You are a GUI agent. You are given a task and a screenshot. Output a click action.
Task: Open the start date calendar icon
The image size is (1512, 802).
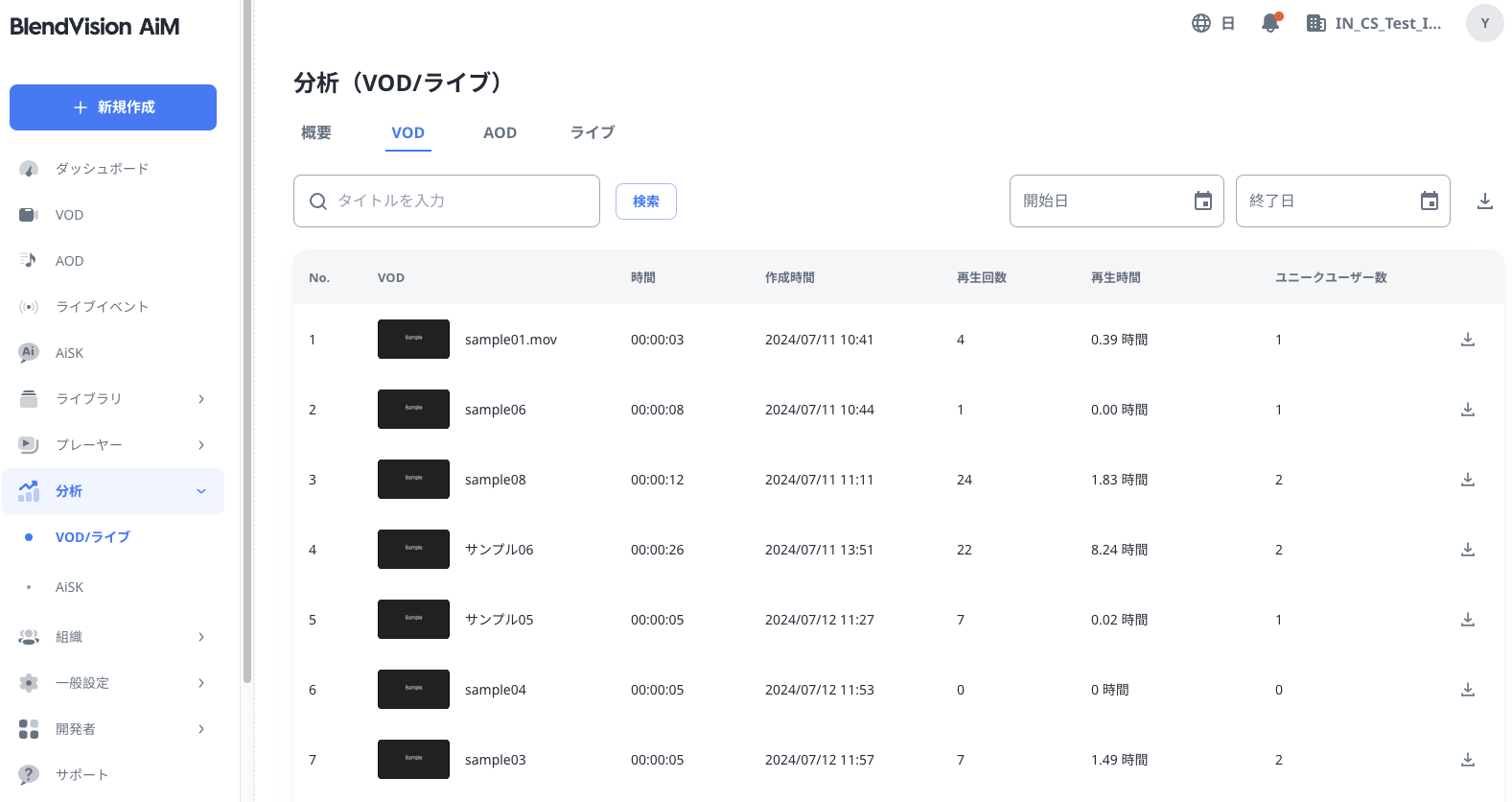(x=1202, y=201)
